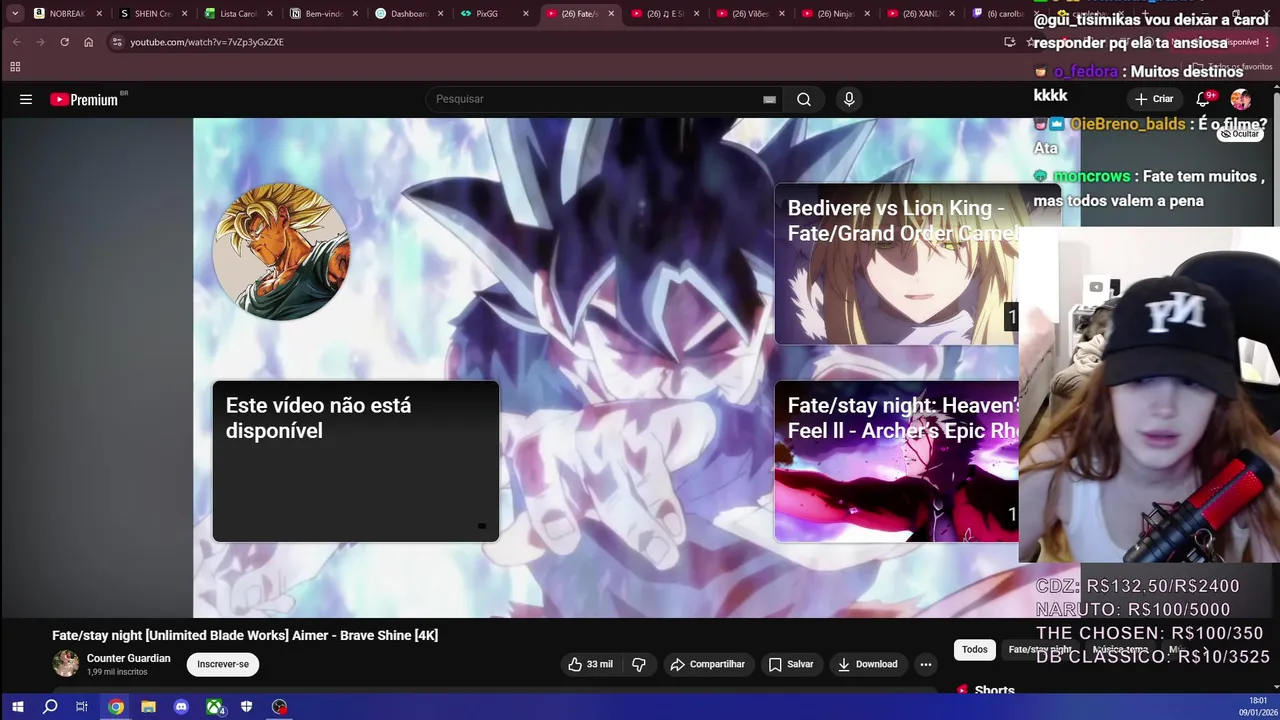Click the search magnifier button
Screen dimensions: 1280x720
pyautogui.click(x=804, y=99)
